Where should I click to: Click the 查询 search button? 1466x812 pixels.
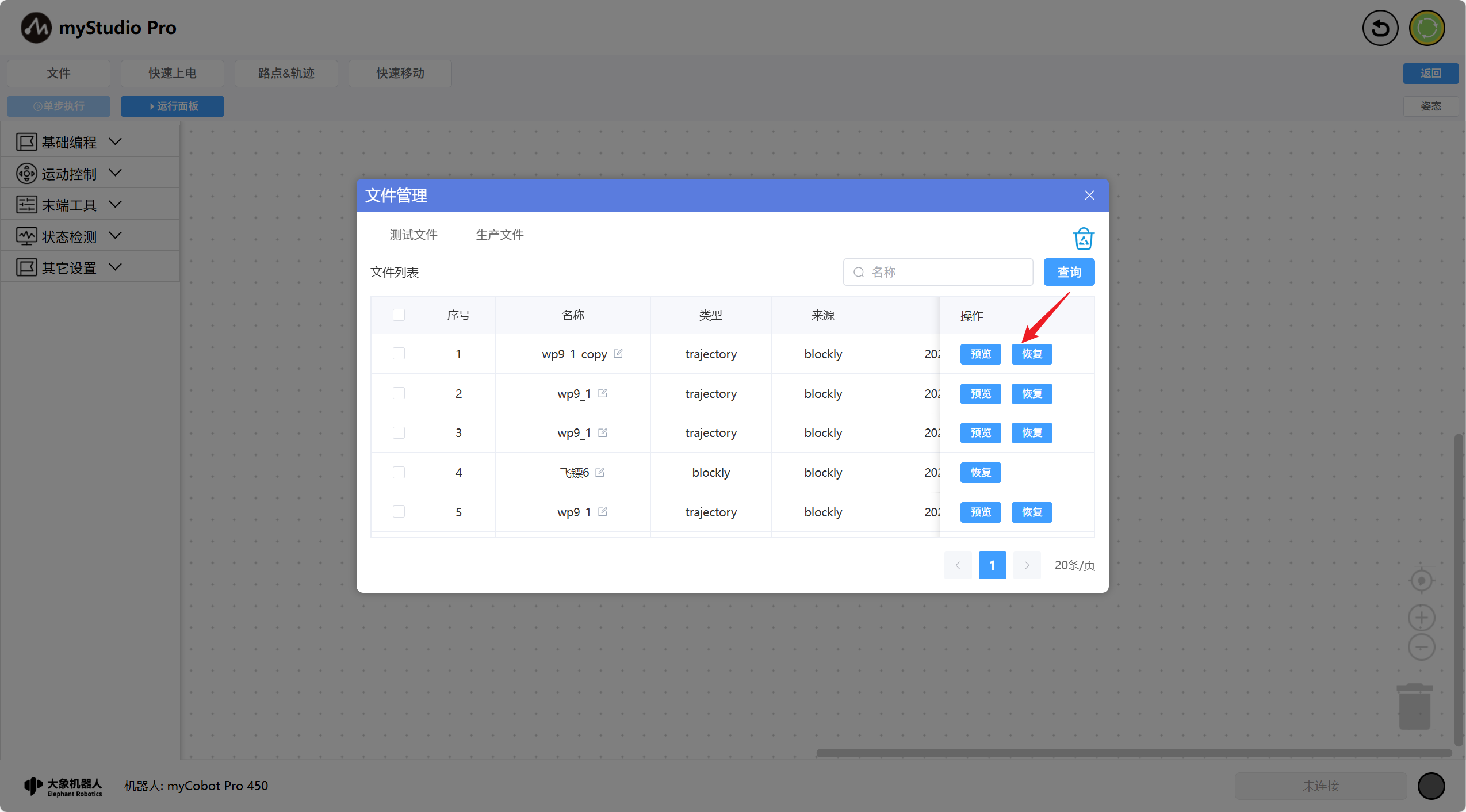1069,272
